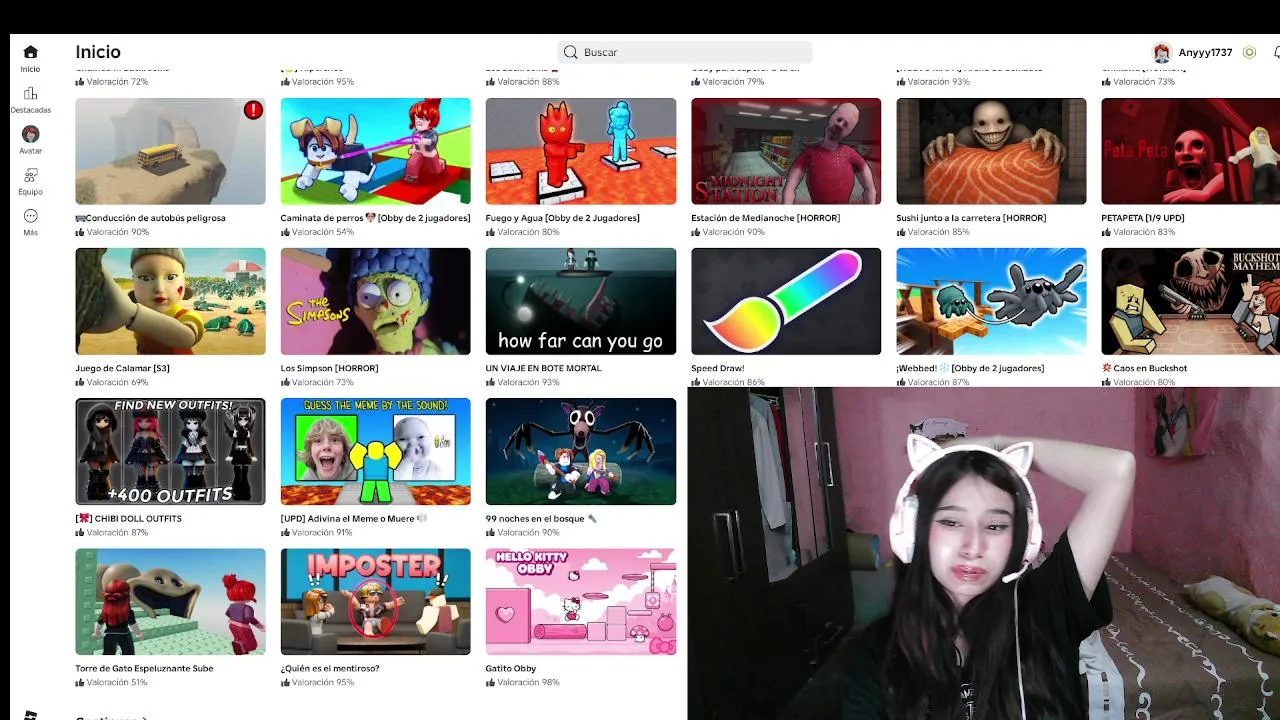Open Speed Draw rainbow brush thumbnail
This screenshot has width=1280, height=720.
coord(786,301)
